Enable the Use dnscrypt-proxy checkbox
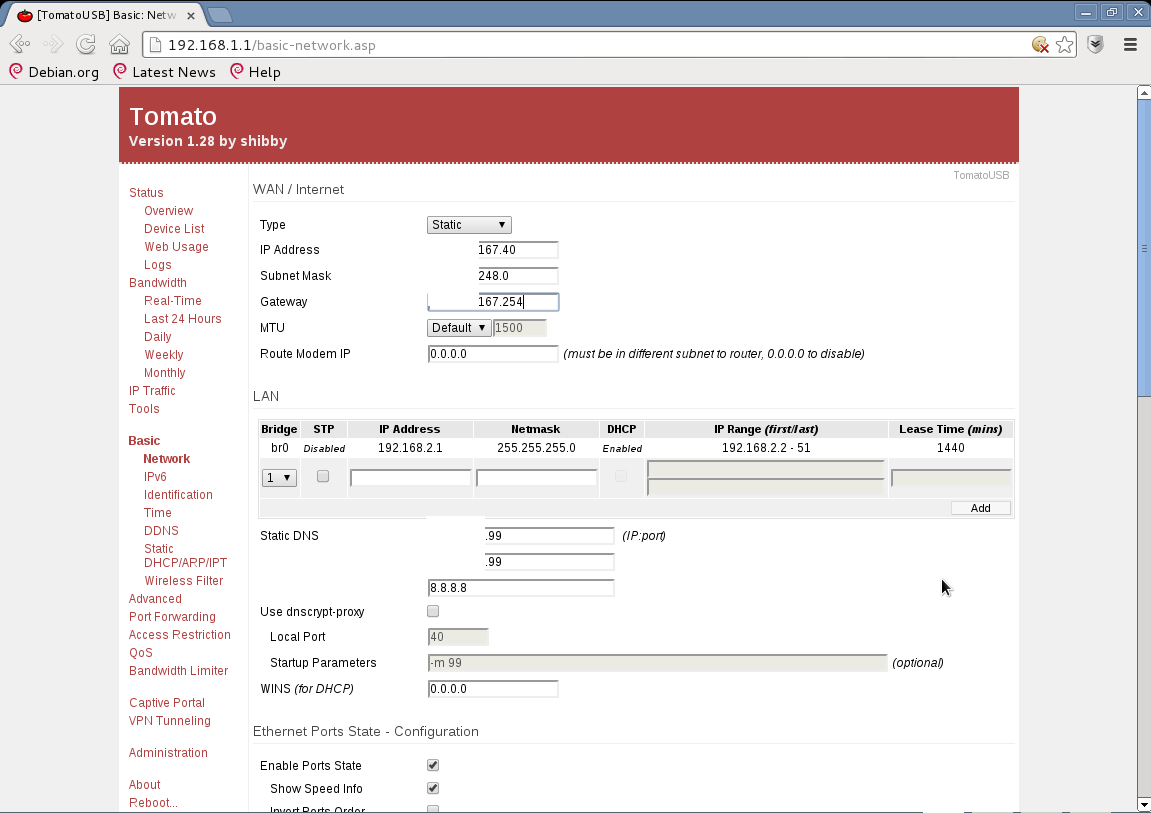The height and width of the screenshot is (813, 1151). tap(433, 611)
